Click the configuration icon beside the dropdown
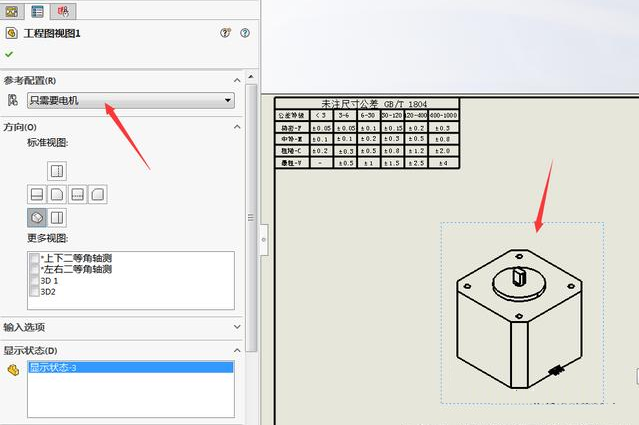The image size is (639, 425). 13,100
